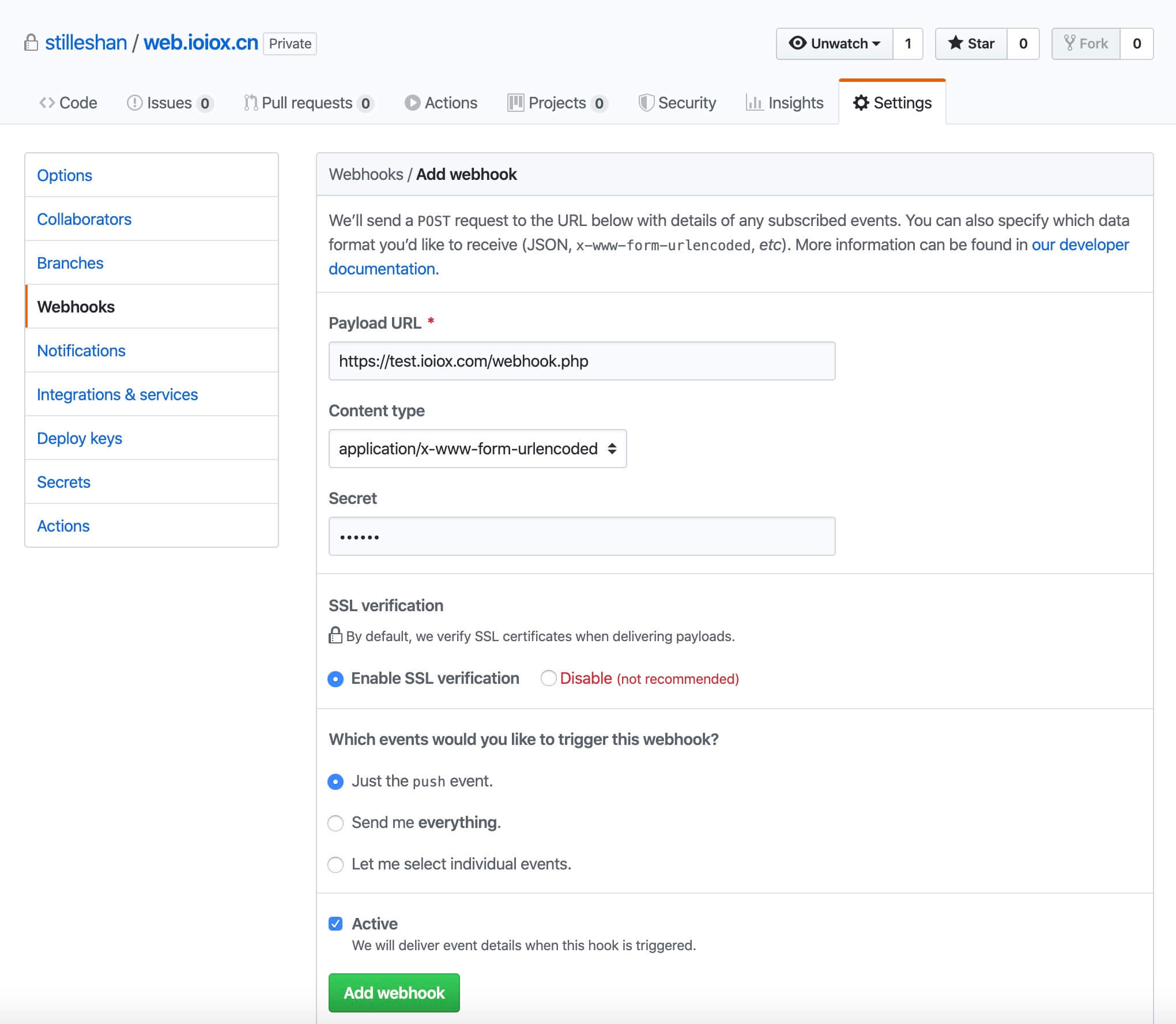1176x1024 pixels.
Task: Open the Security tab
Action: [677, 103]
